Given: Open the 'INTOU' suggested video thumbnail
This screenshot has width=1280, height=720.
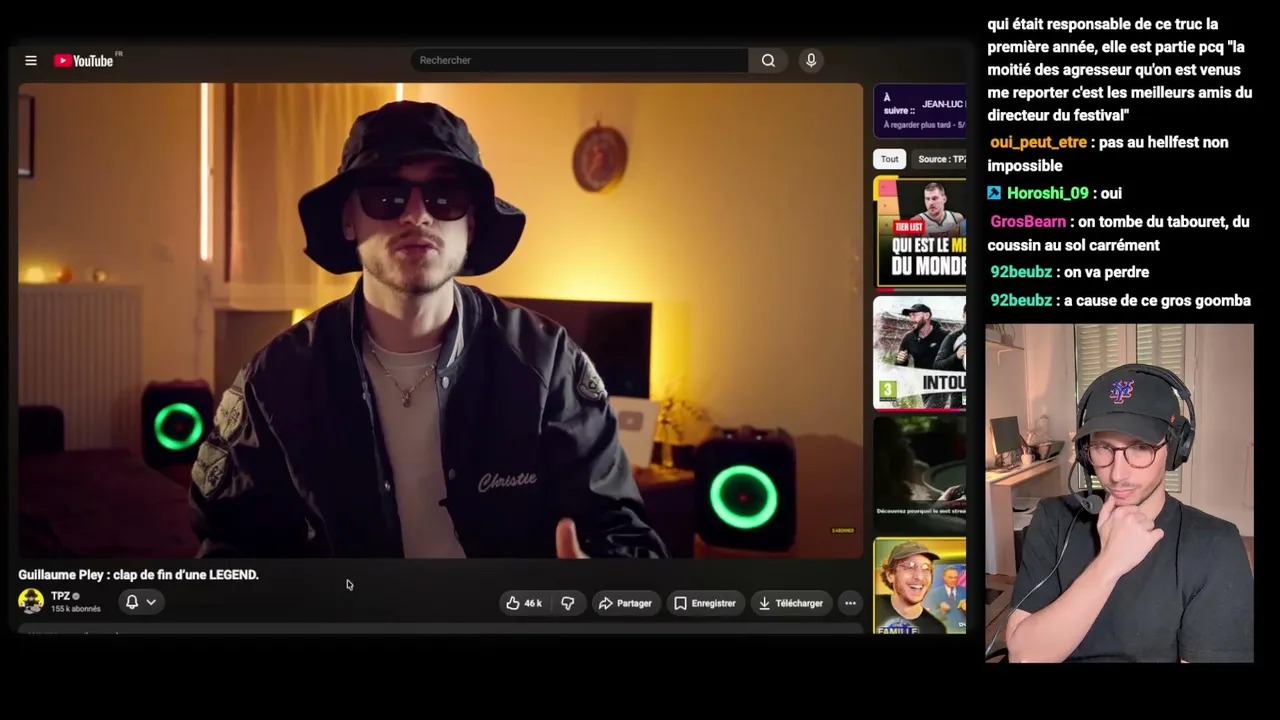Looking at the screenshot, I should [x=920, y=352].
